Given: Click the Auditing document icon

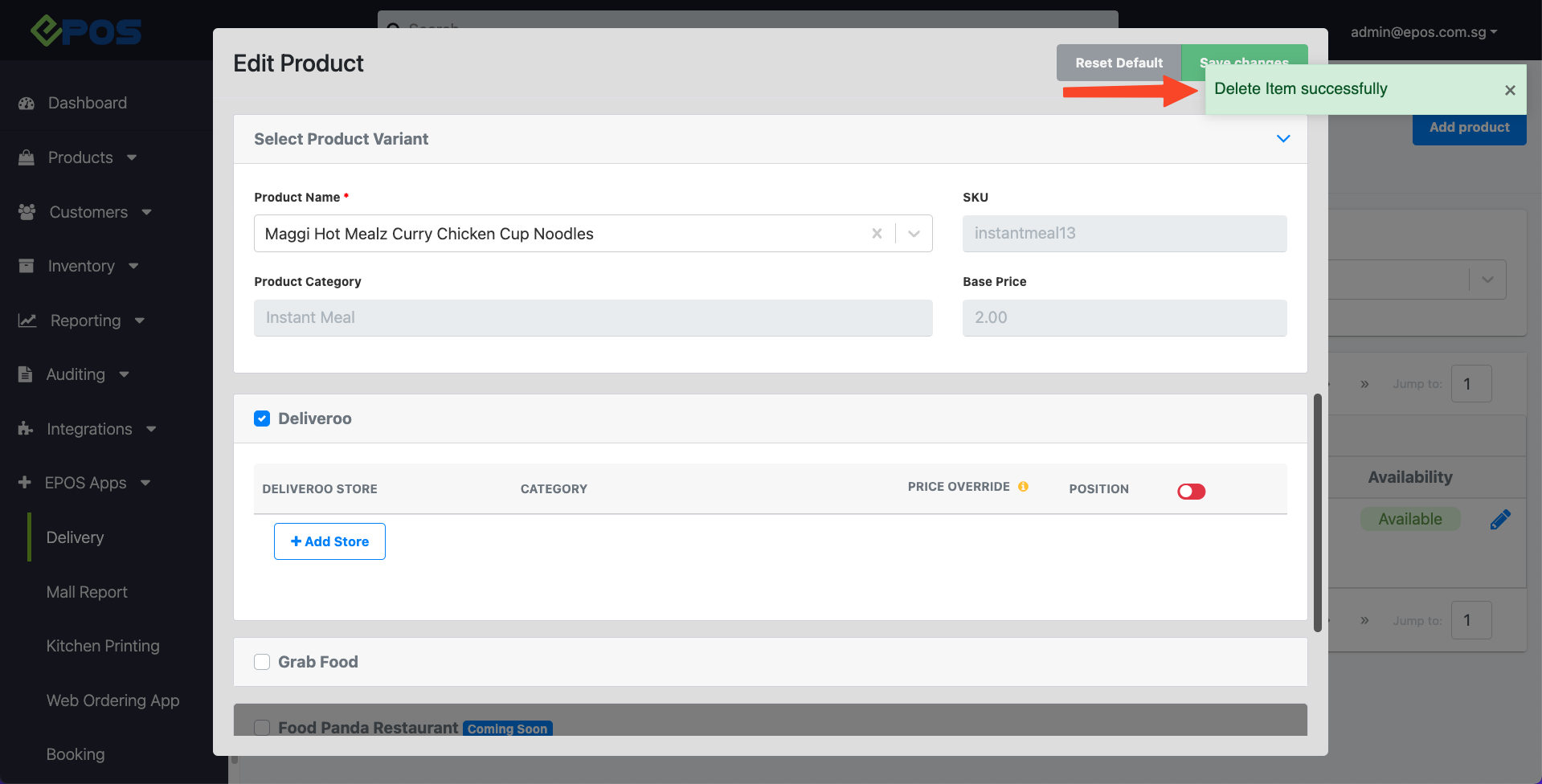Looking at the screenshot, I should coord(26,374).
